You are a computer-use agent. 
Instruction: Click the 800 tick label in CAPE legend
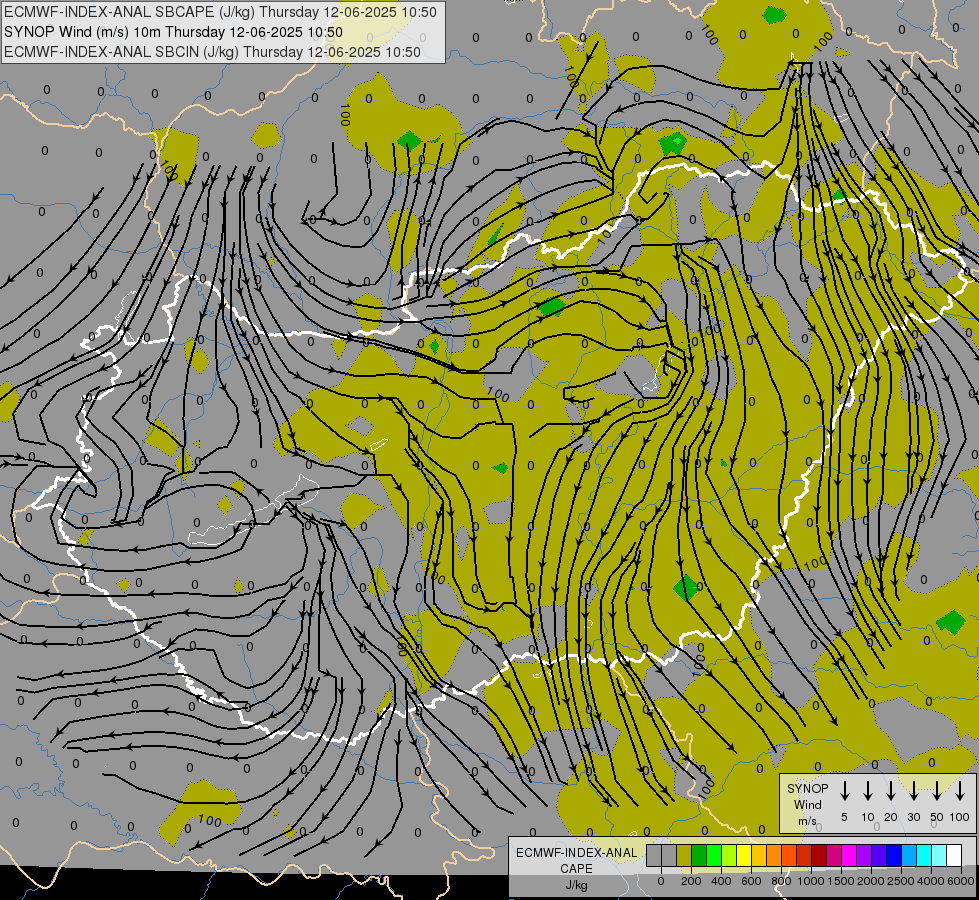click(x=781, y=881)
